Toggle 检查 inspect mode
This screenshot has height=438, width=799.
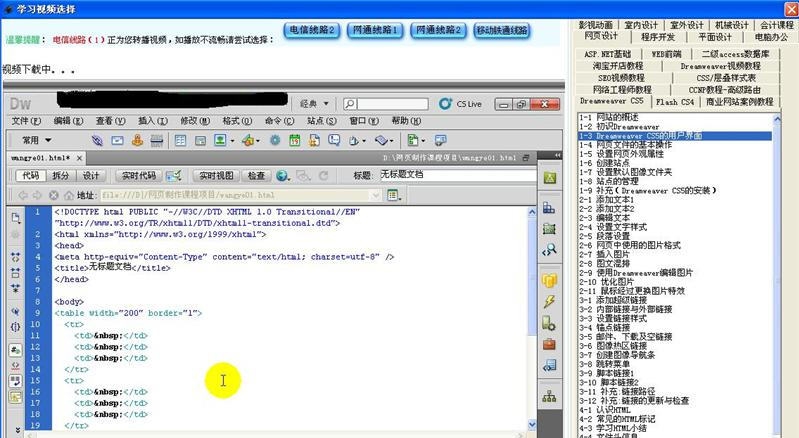point(256,176)
